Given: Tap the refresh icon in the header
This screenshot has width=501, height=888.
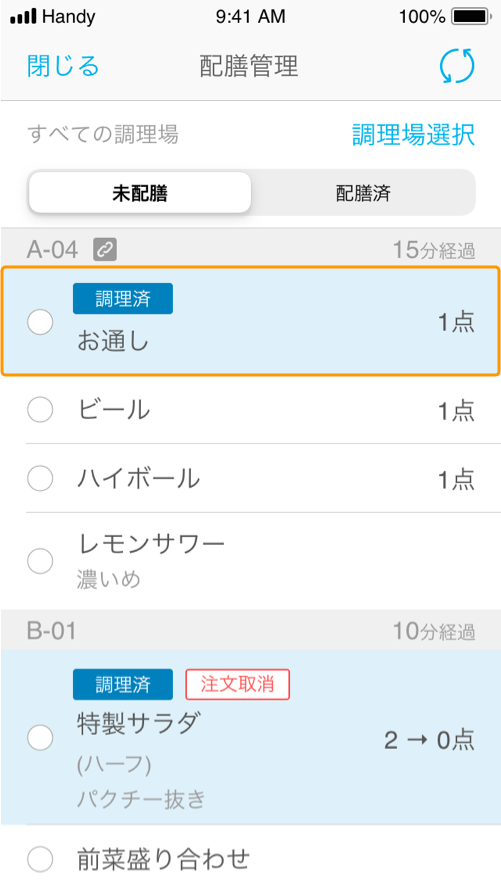Looking at the screenshot, I should pos(457,66).
